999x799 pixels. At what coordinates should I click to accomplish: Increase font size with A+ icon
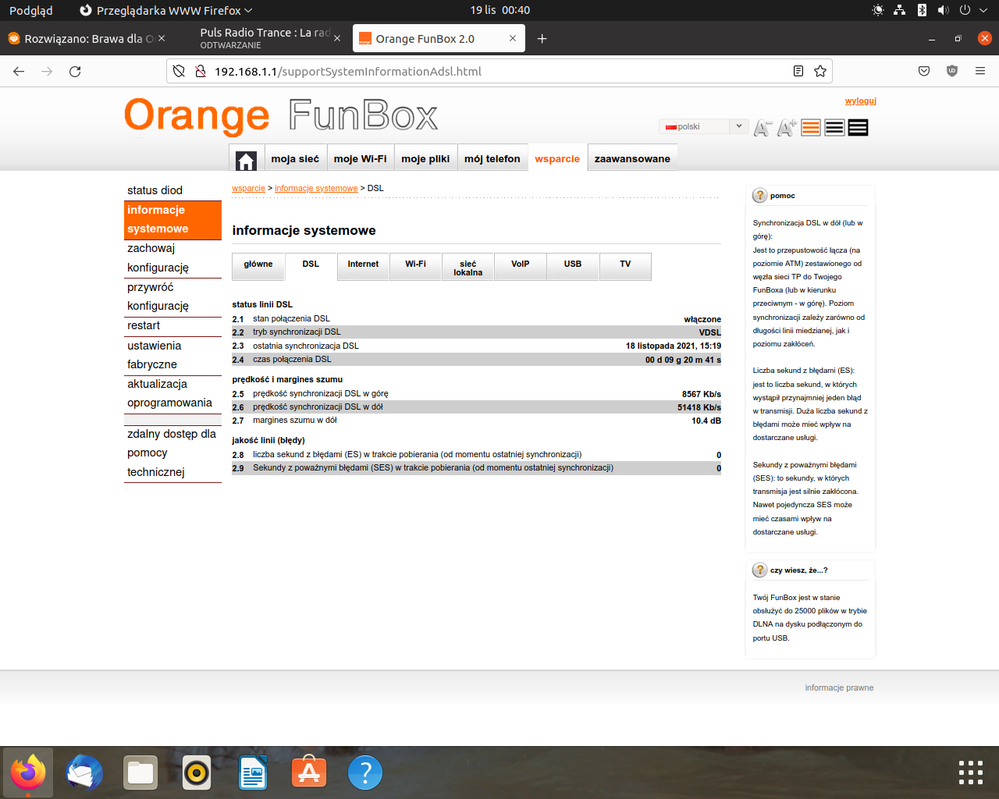click(787, 128)
